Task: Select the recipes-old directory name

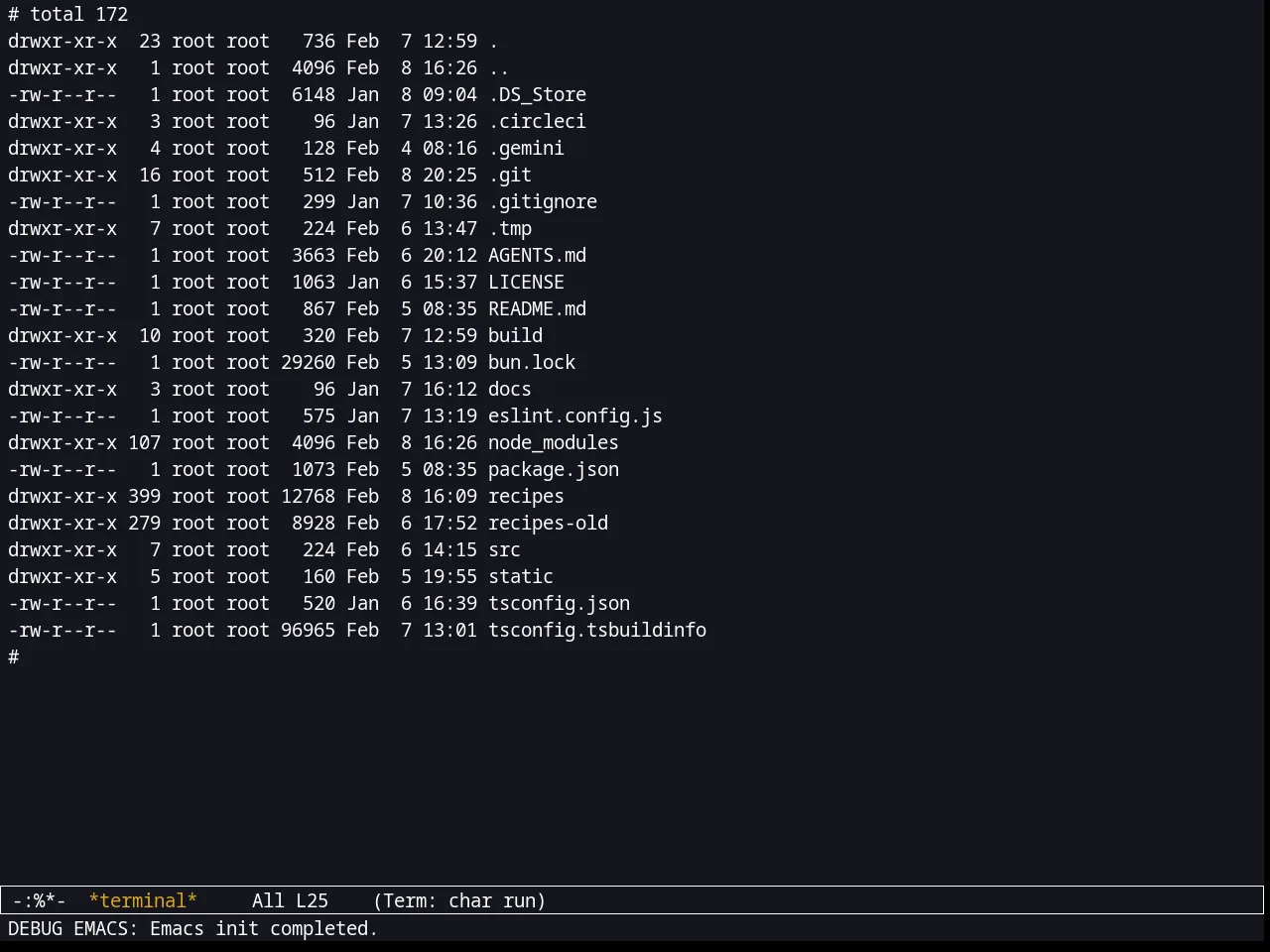Action: pyautogui.click(x=548, y=523)
